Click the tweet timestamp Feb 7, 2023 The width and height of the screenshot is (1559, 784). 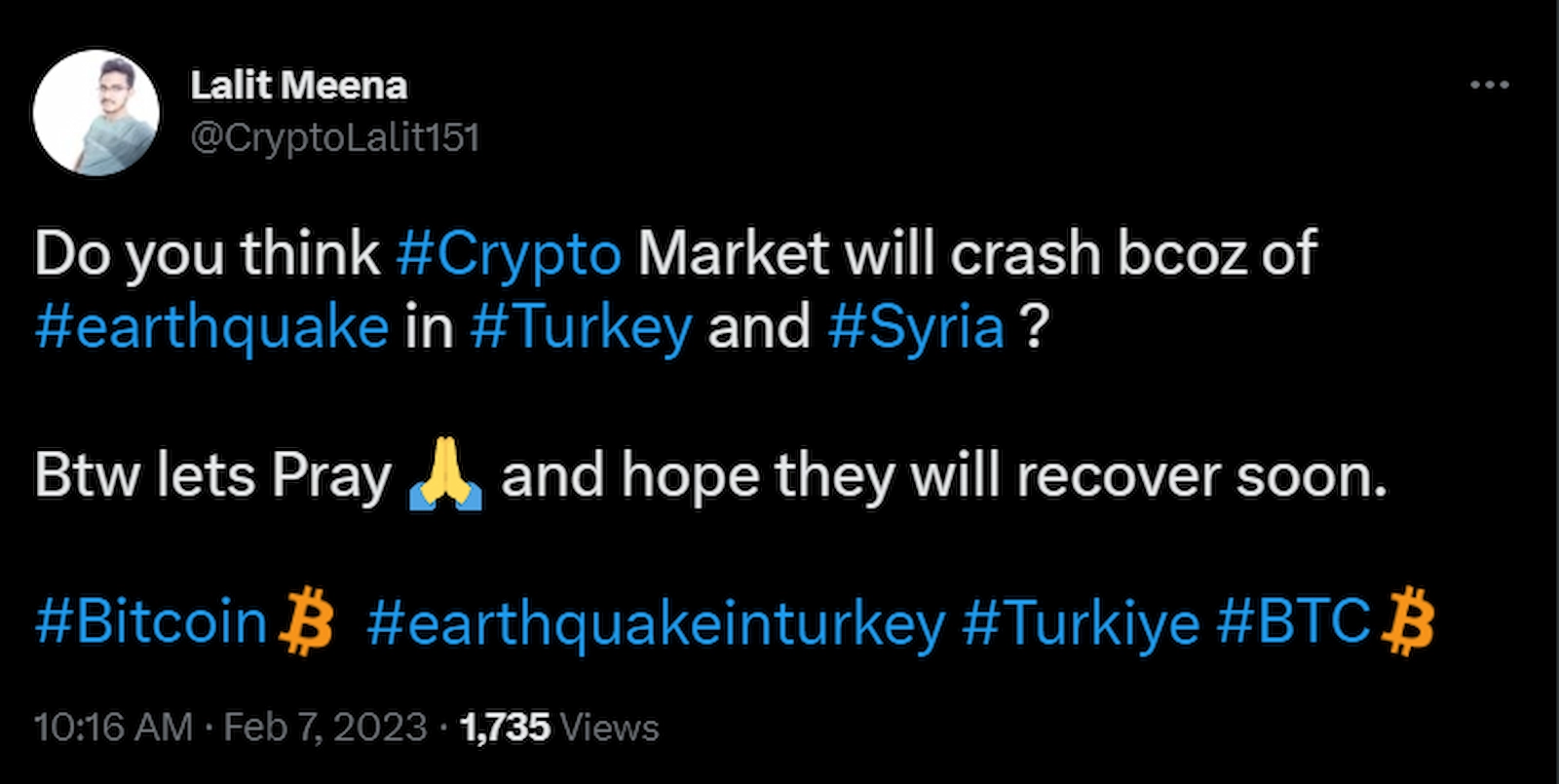coord(323,726)
